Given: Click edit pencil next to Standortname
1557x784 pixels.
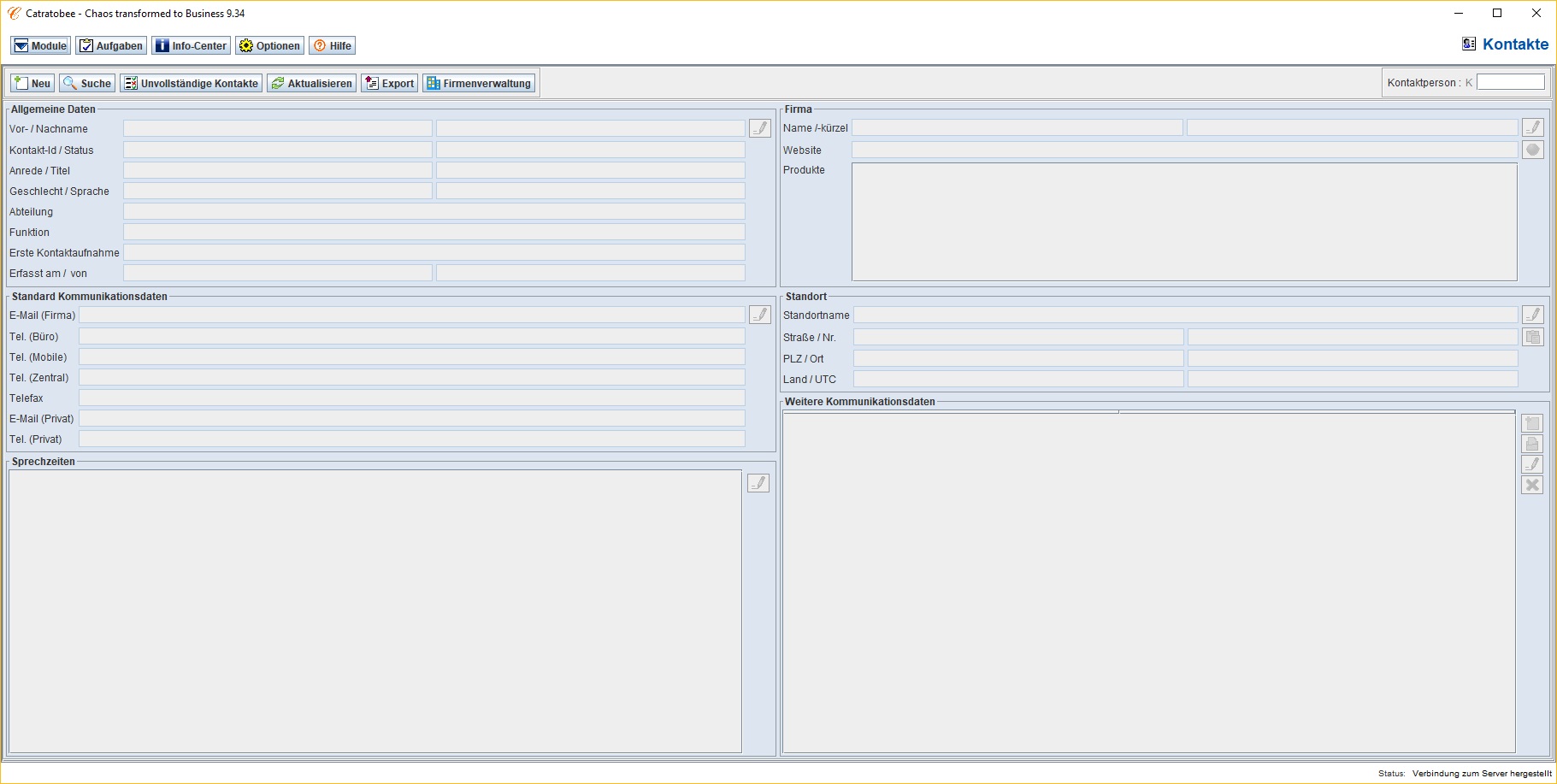Looking at the screenshot, I should (x=1532, y=315).
